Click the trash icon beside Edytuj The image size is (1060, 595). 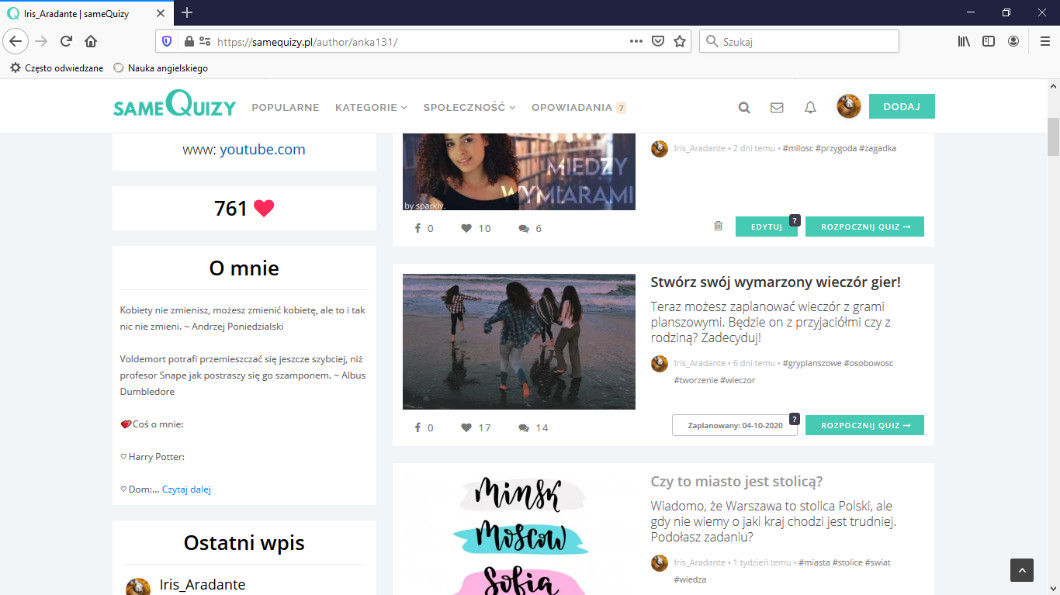click(718, 227)
